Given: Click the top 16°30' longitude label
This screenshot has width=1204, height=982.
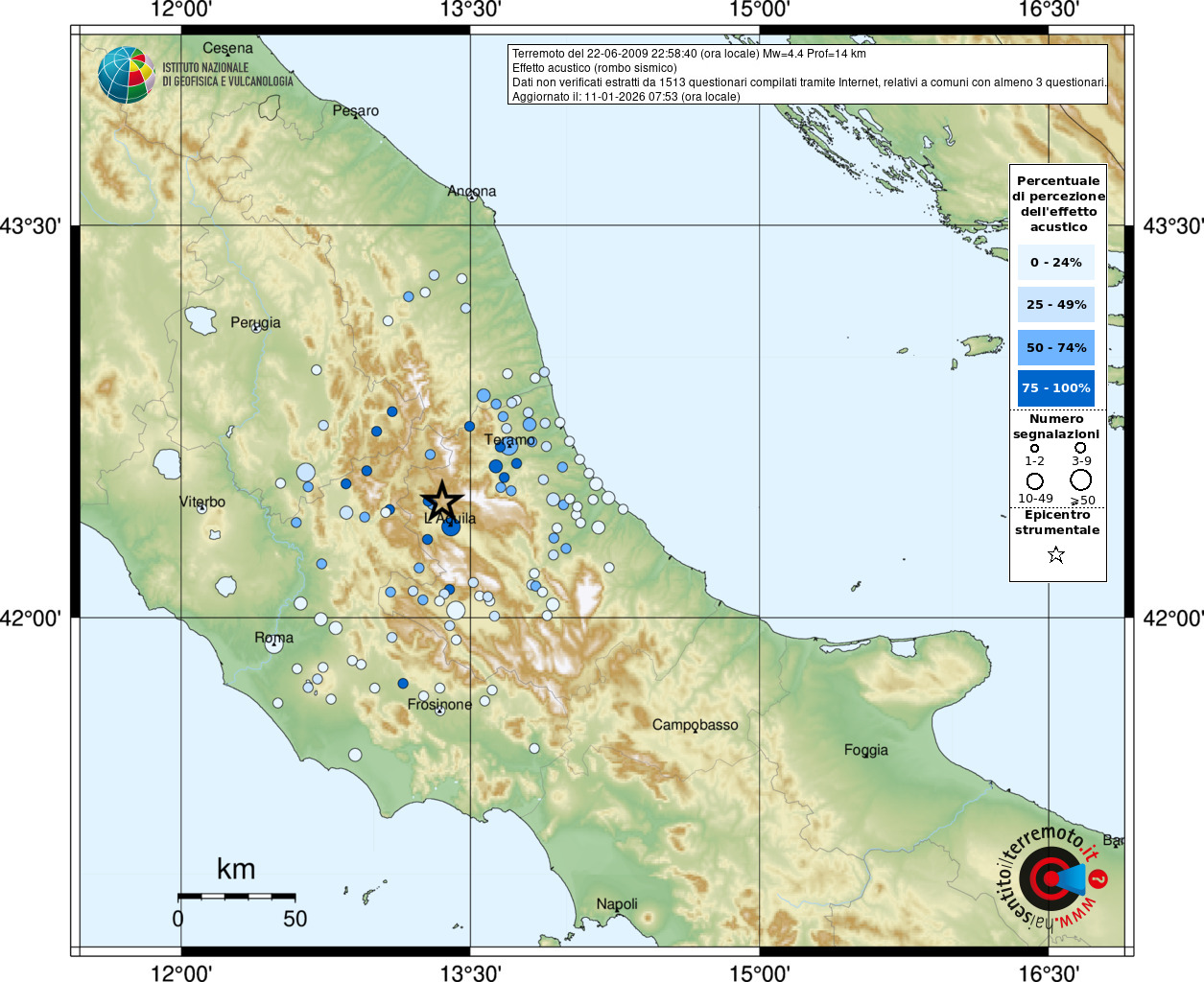Looking at the screenshot, I should point(1049,11).
